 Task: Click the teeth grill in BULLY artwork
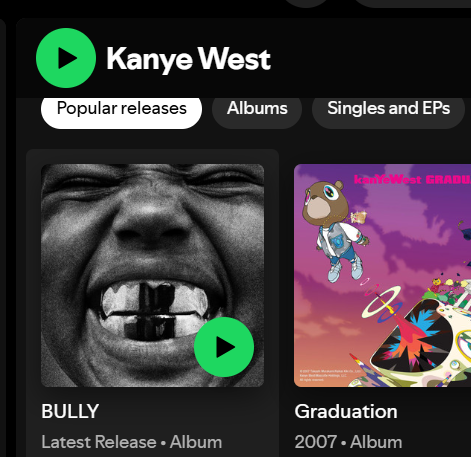point(154,310)
